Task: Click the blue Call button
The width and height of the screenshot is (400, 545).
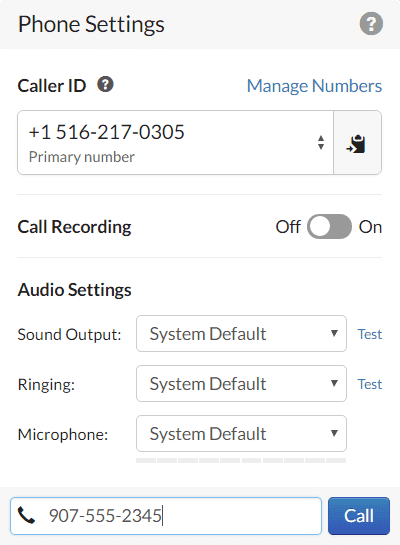Action: [359, 516]
